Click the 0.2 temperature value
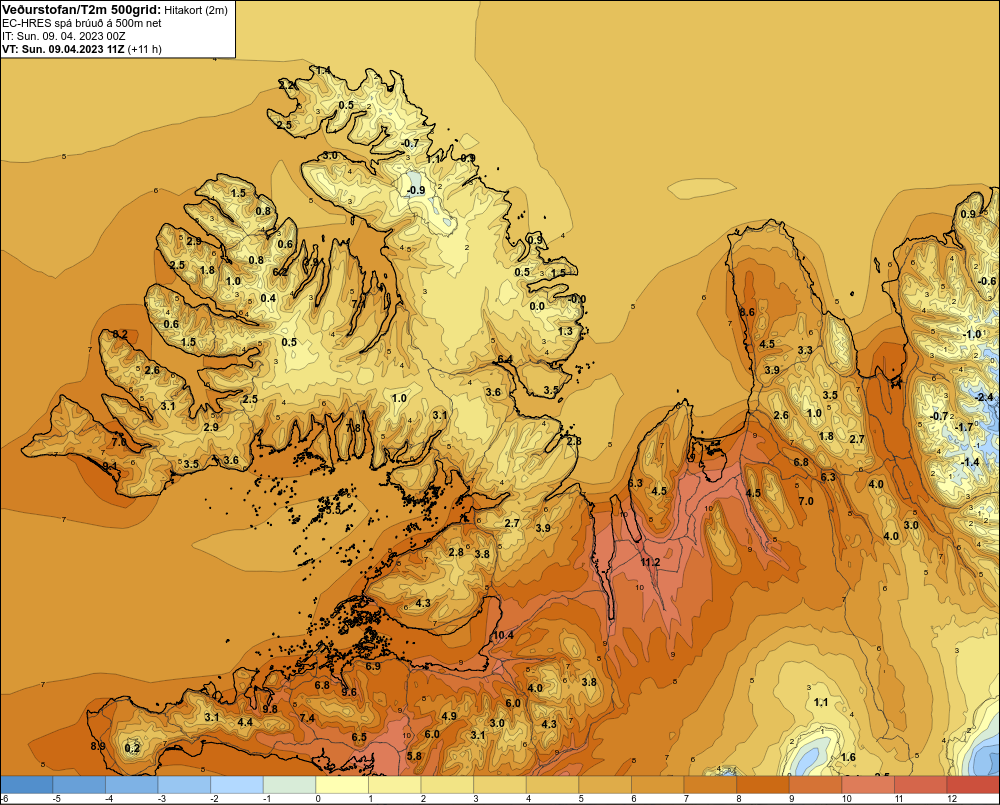 tap(132, 748)
